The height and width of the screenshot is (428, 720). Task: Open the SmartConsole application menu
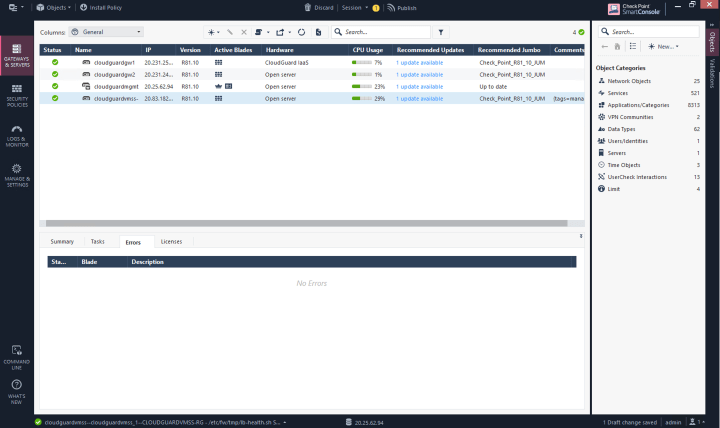(16, 7)
